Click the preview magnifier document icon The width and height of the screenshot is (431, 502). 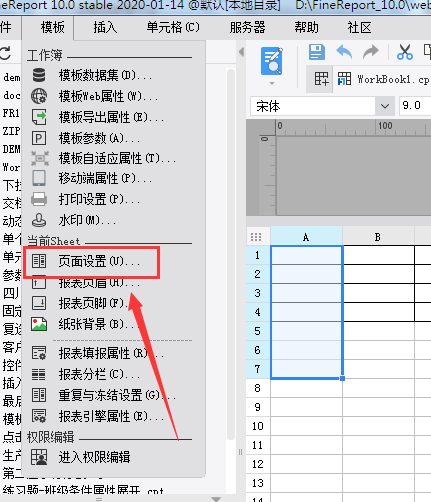click(272, 61)
